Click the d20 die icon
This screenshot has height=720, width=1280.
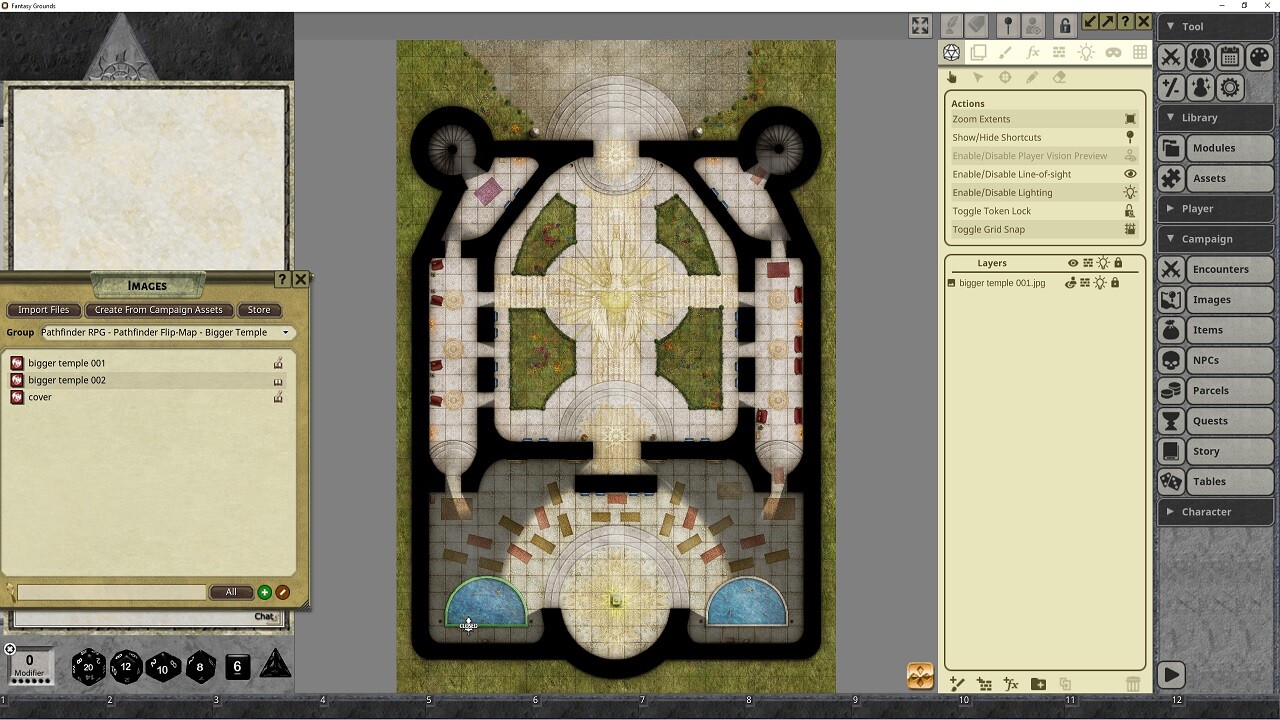click(88, 666)
